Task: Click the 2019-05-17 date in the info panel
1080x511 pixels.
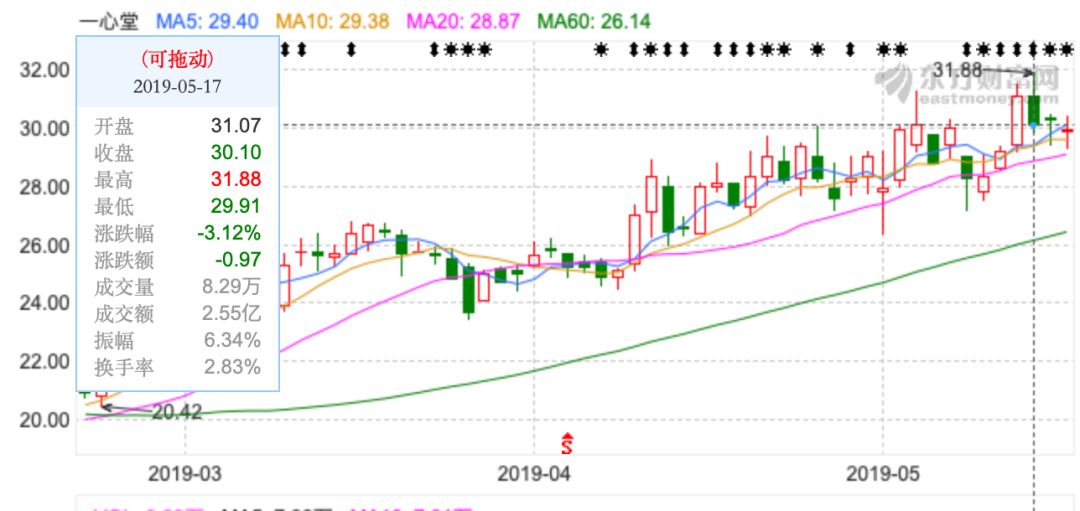Action: pyautogui.click(x=177, y=86)
